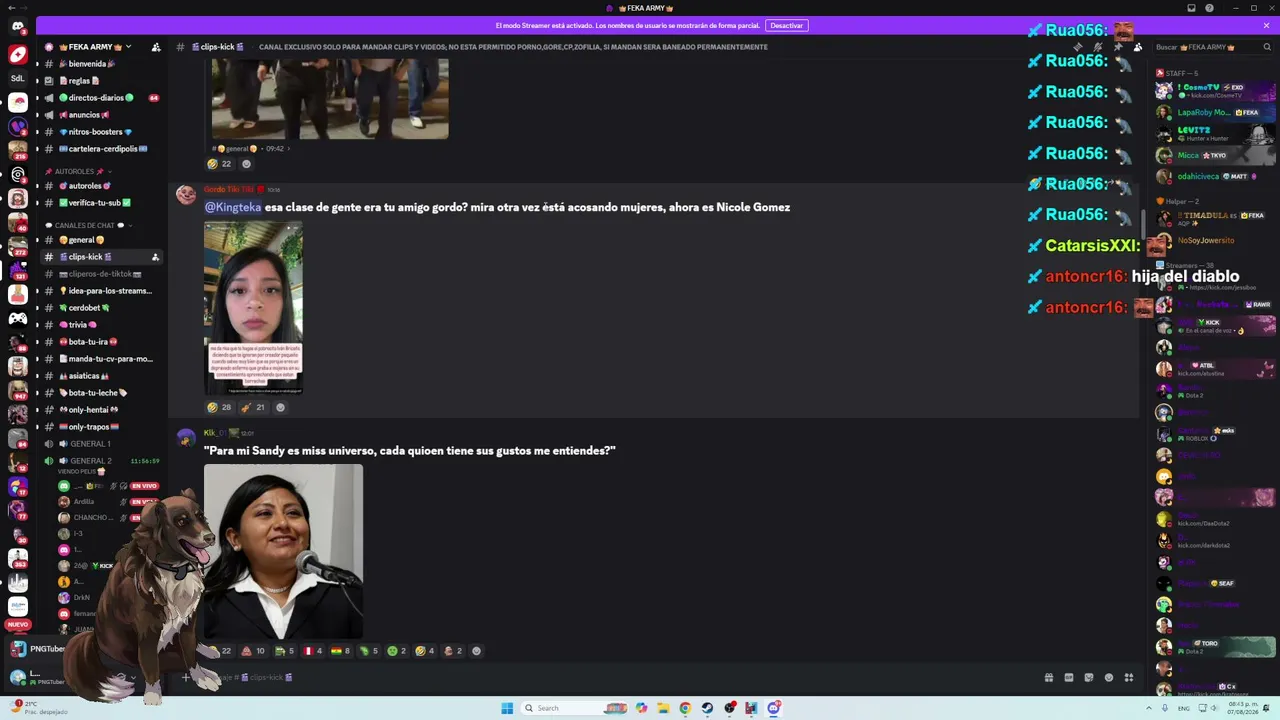
Task: Open the Nicole Gomez video thumbnail
Action: tap(254, 308)
